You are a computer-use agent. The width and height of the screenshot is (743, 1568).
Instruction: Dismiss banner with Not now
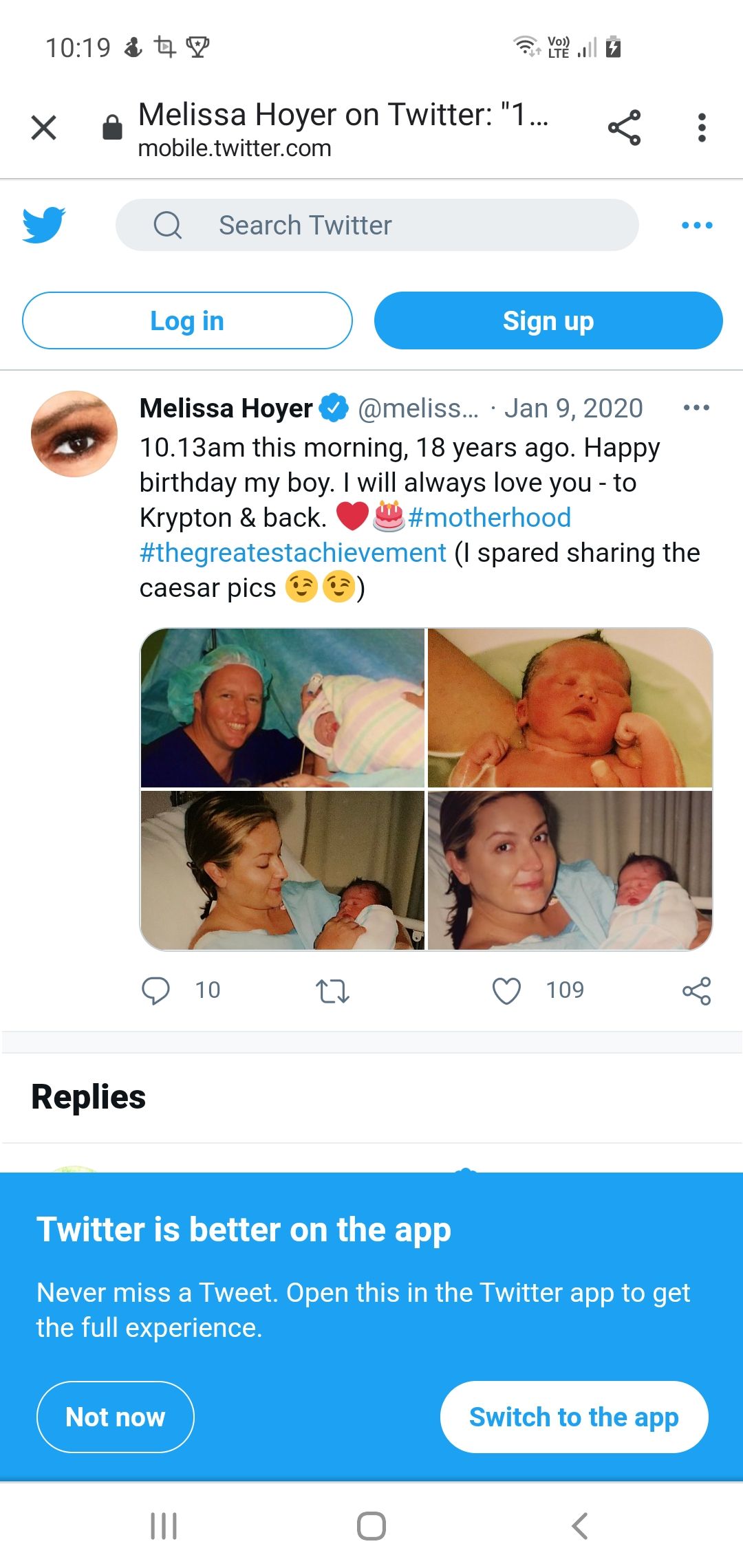click(116, 1417)
